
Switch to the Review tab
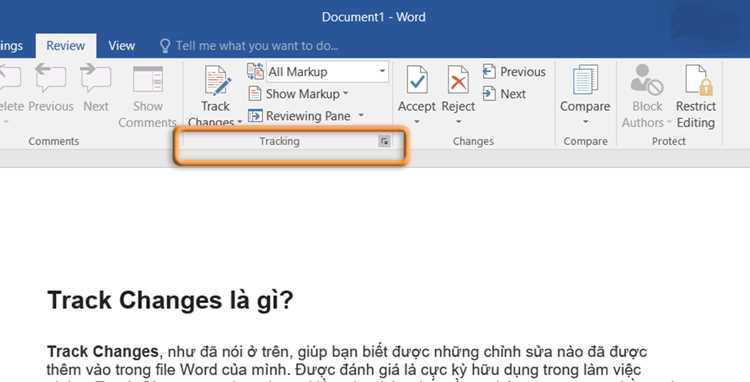[66, 46]
